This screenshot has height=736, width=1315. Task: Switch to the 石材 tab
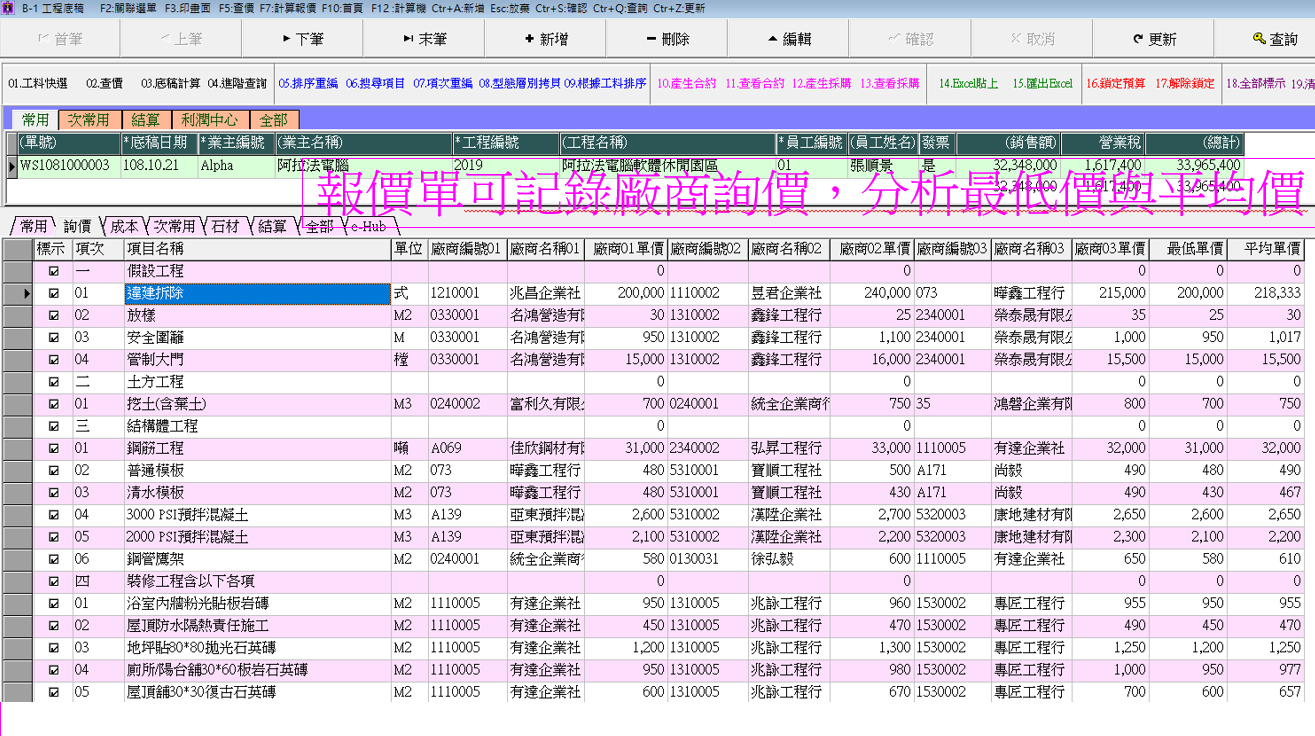tap(223, 227)
